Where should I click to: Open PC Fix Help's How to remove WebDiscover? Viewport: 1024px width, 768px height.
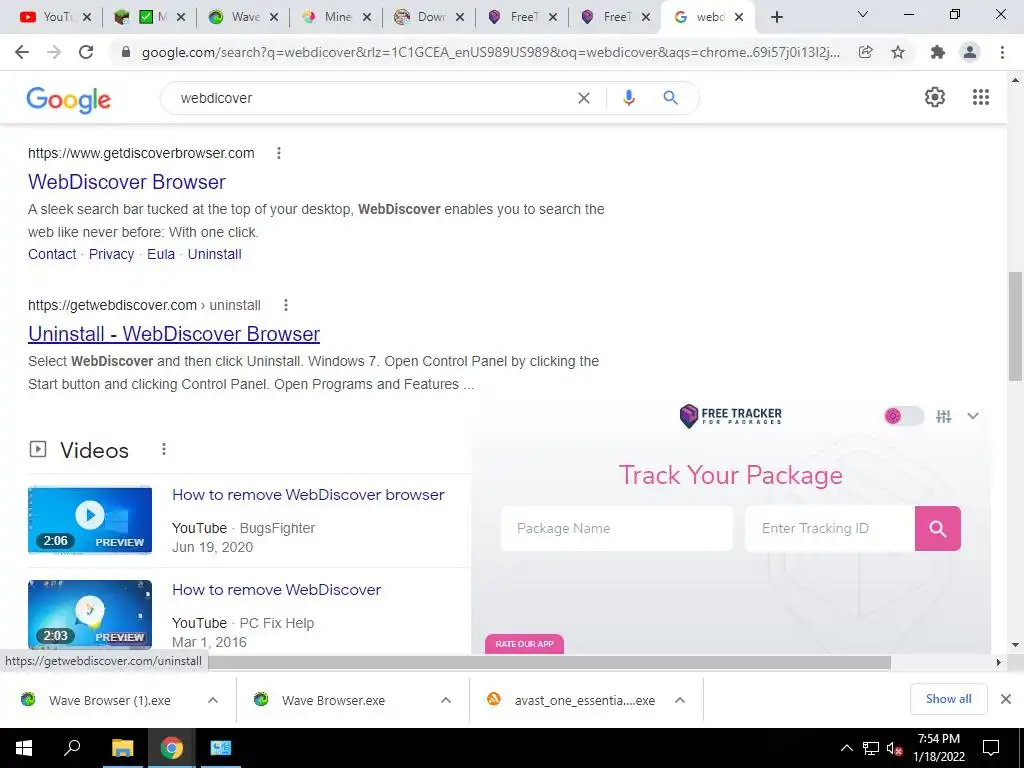(276, 589)
